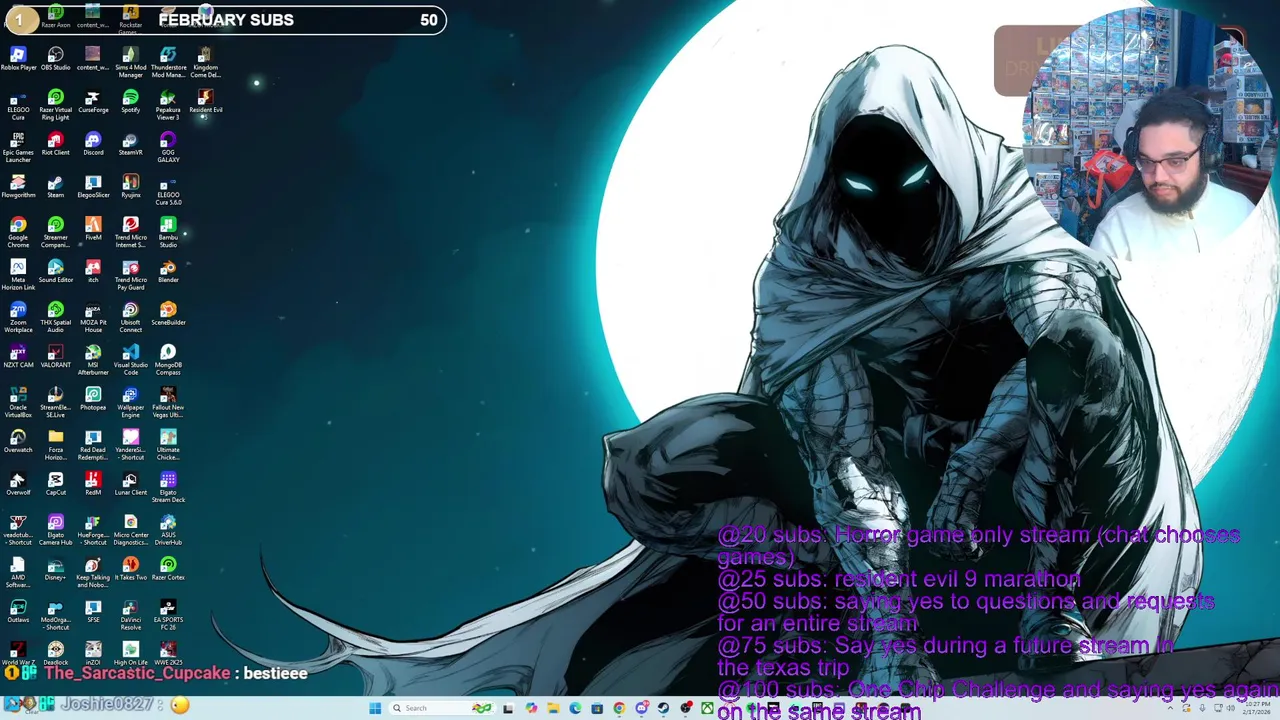
Task: Select the MOZA Pit House icon
Action: tap(93, 317)
